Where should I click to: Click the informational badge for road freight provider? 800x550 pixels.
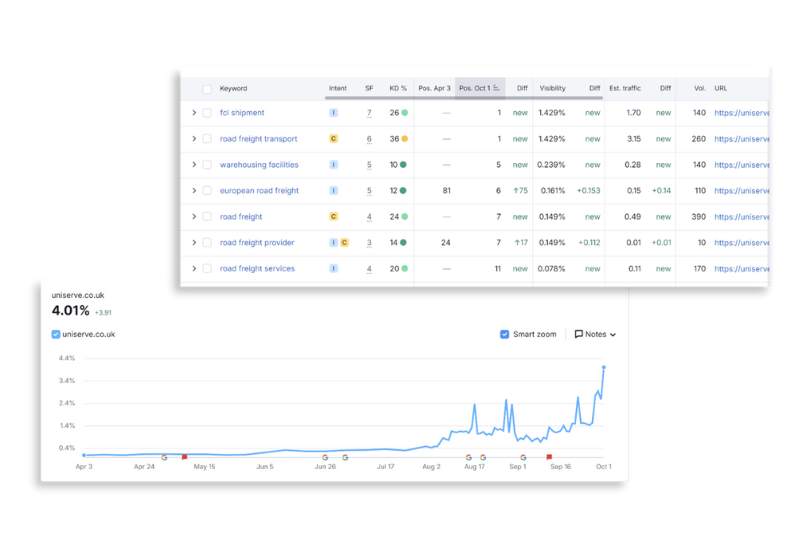tap(333, 243)
